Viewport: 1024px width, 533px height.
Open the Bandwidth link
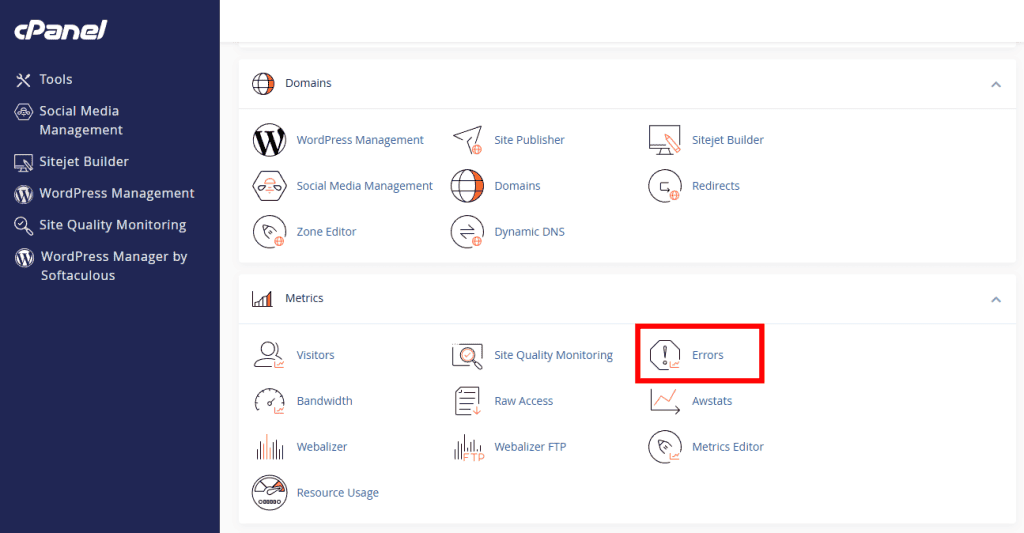325,401
